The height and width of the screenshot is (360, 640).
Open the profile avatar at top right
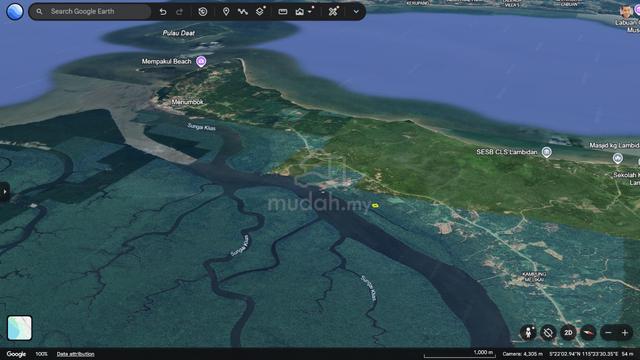pyautogui.click(x=626, y=11)
